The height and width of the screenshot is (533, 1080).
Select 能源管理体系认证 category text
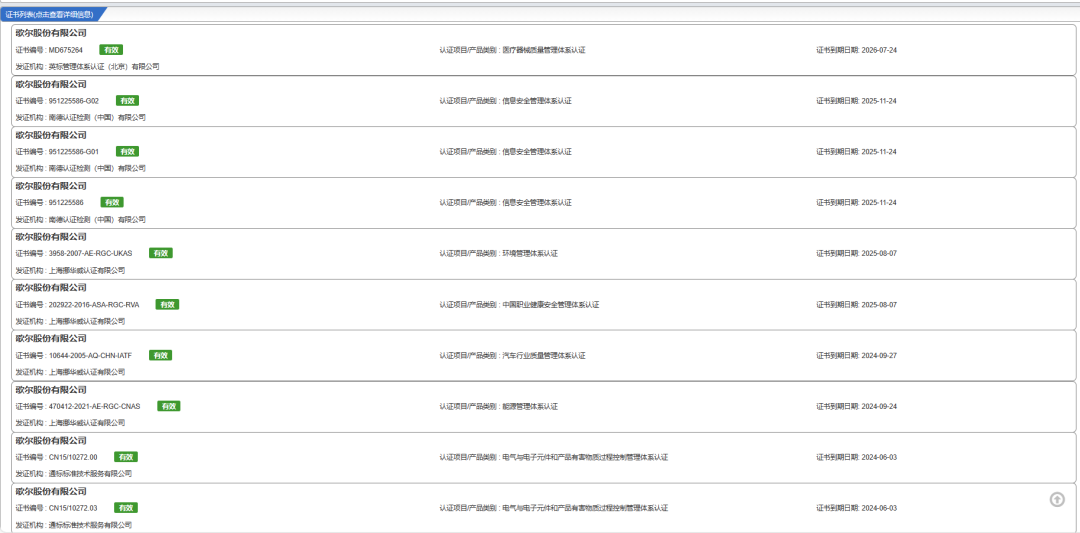click(530, 406)
